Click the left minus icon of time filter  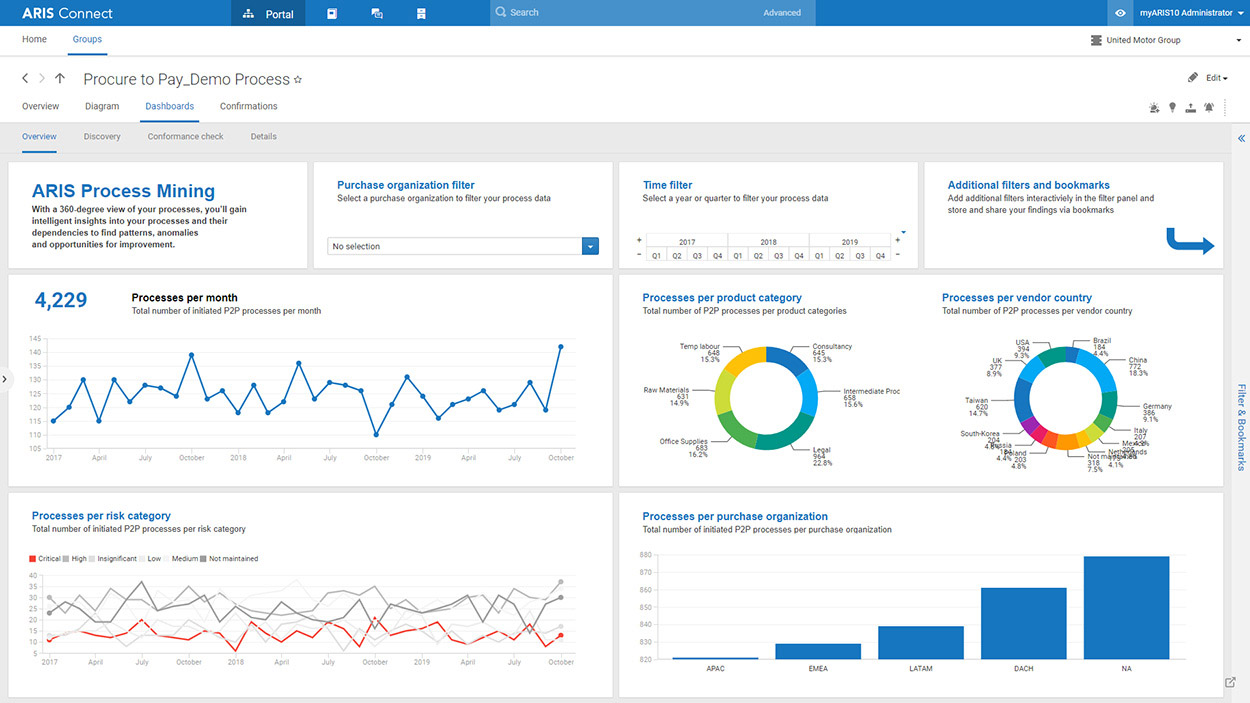tap(639, 255)
